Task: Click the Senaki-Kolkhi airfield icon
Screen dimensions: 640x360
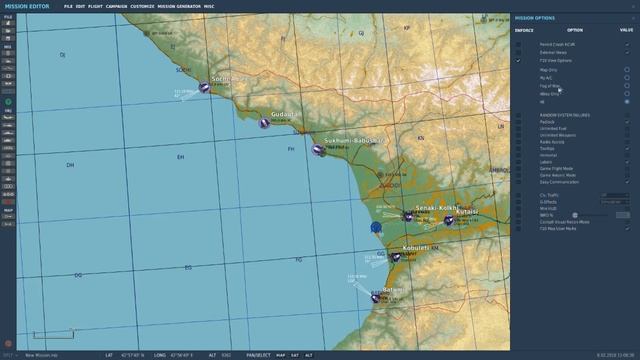Action: (x=408, y=216)
